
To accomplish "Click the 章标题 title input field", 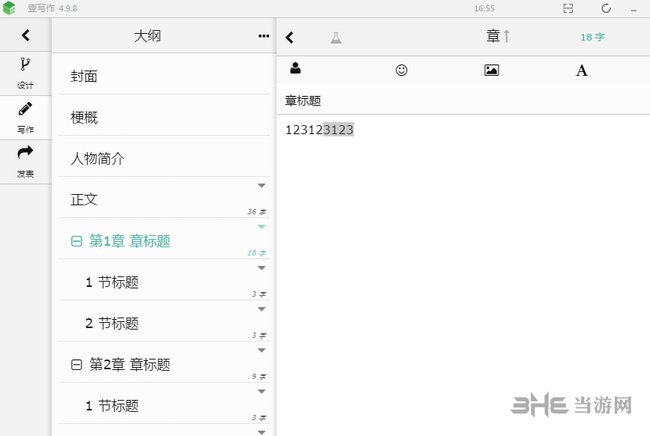I will click(x=463, y=101).
